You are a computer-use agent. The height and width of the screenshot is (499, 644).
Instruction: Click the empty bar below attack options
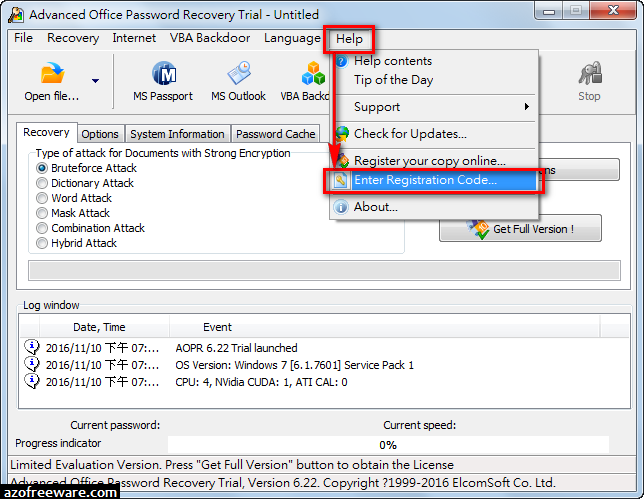click(x=324, y=271)
